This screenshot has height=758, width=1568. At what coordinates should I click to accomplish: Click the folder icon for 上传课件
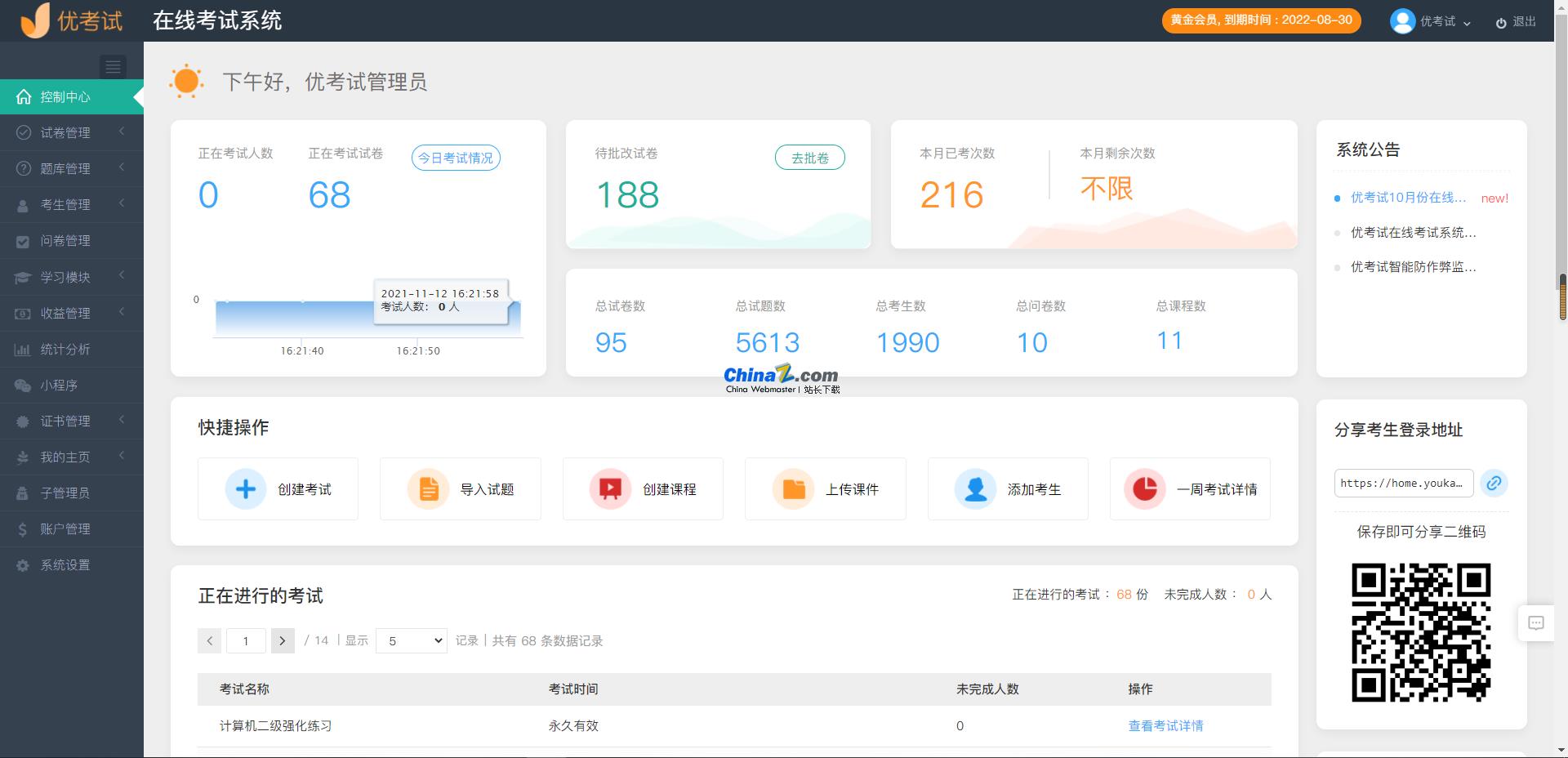click(794, 488)
